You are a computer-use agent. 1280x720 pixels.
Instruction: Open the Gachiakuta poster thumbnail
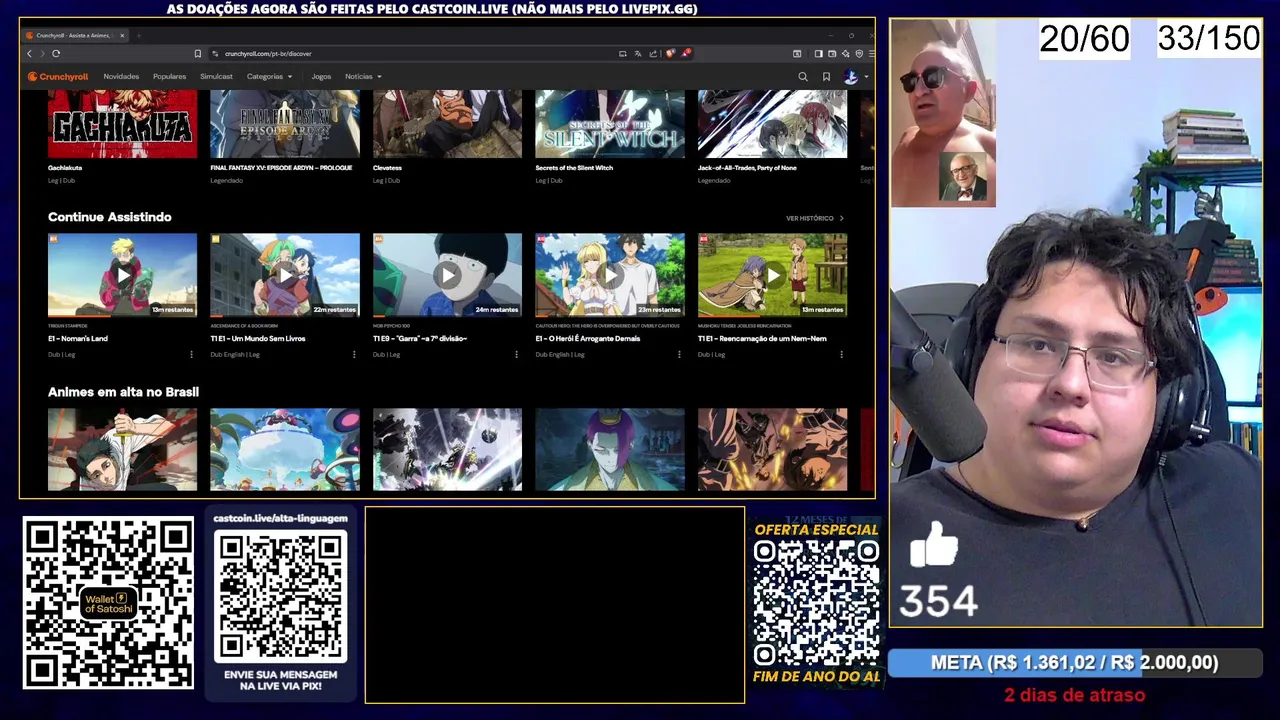122,124
